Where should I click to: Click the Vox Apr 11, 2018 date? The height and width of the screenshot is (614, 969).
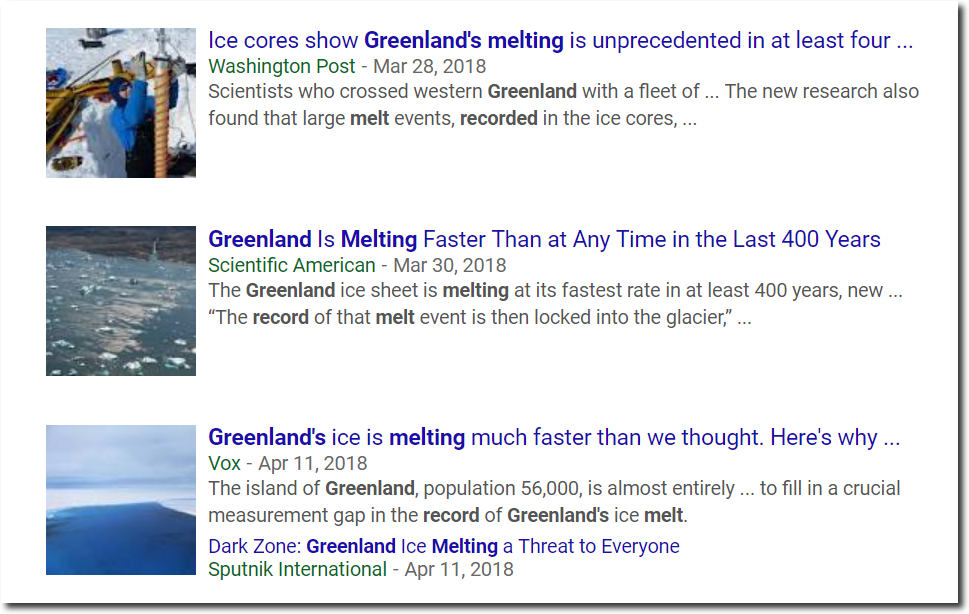[x=313, y=463]
